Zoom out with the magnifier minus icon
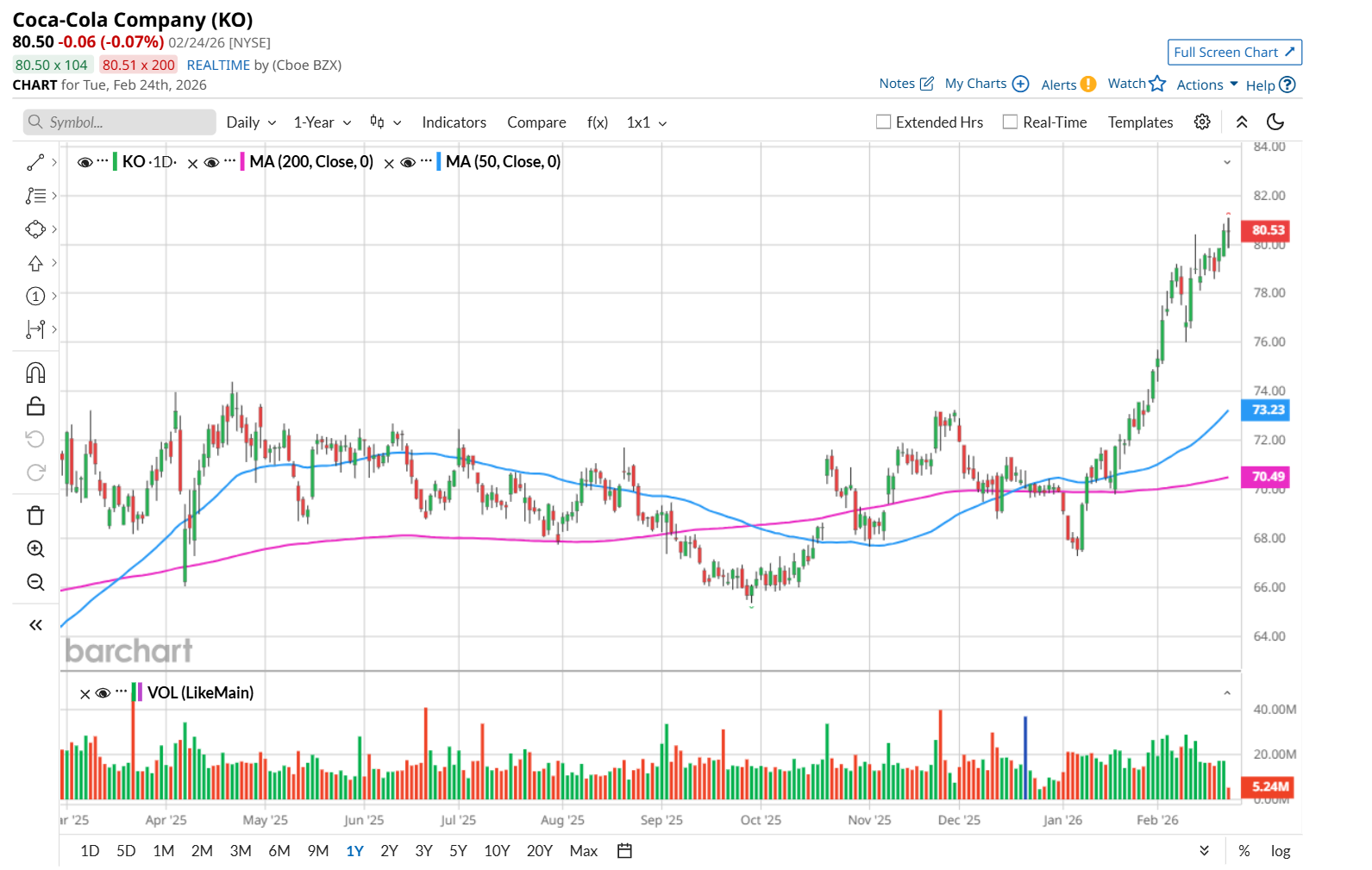 click(35, 583)
